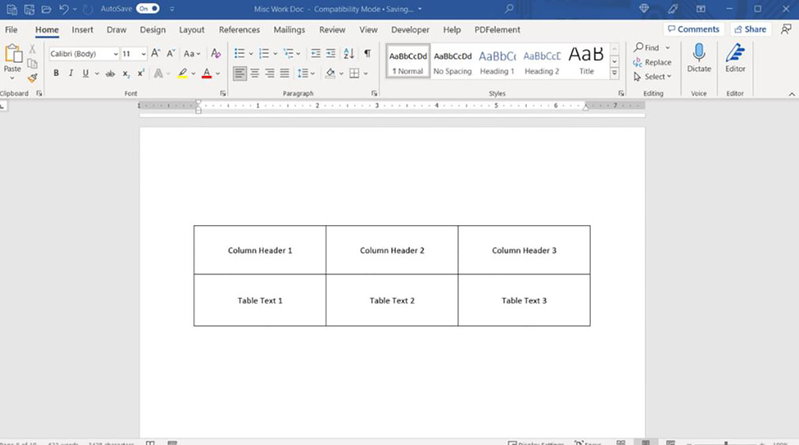Open Paragraph dialog launcher

click(374, 93)
